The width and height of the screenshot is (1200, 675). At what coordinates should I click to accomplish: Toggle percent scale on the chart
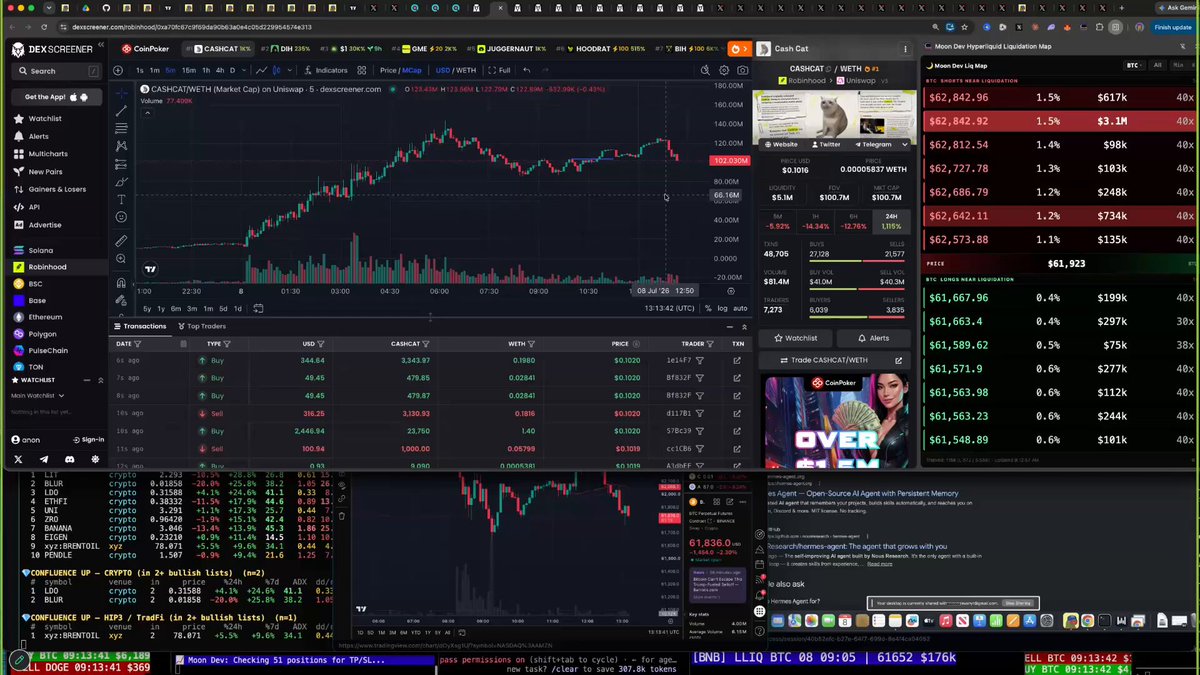(x=708, y=308)
